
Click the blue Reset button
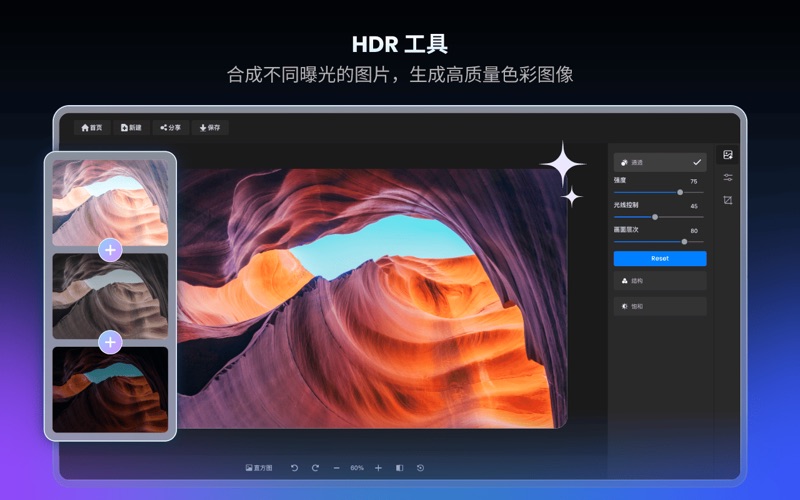[x=660, y=258]
